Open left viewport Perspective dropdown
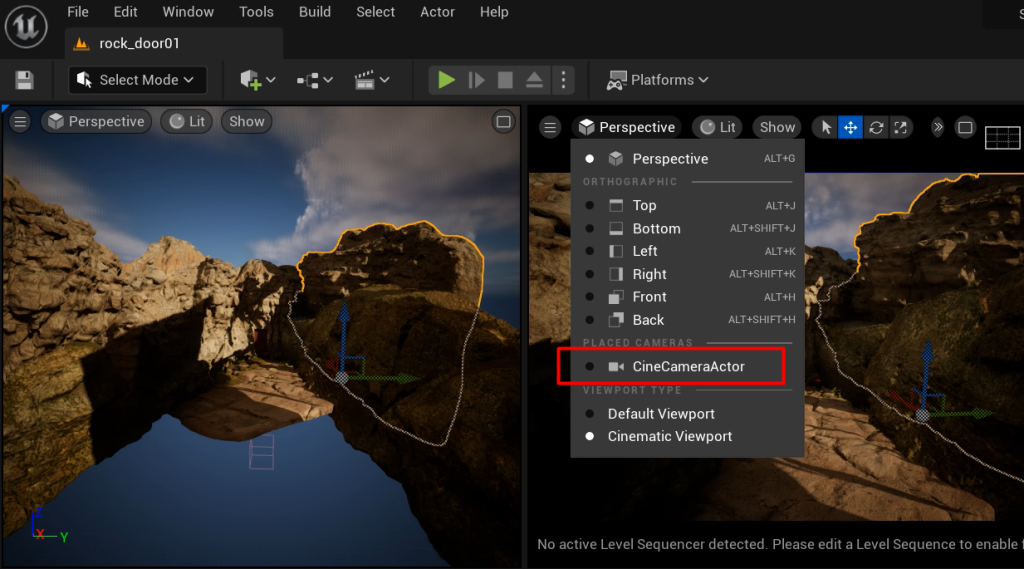The height and width of the screenshot is (569, 1024). (x=97, y=122)
